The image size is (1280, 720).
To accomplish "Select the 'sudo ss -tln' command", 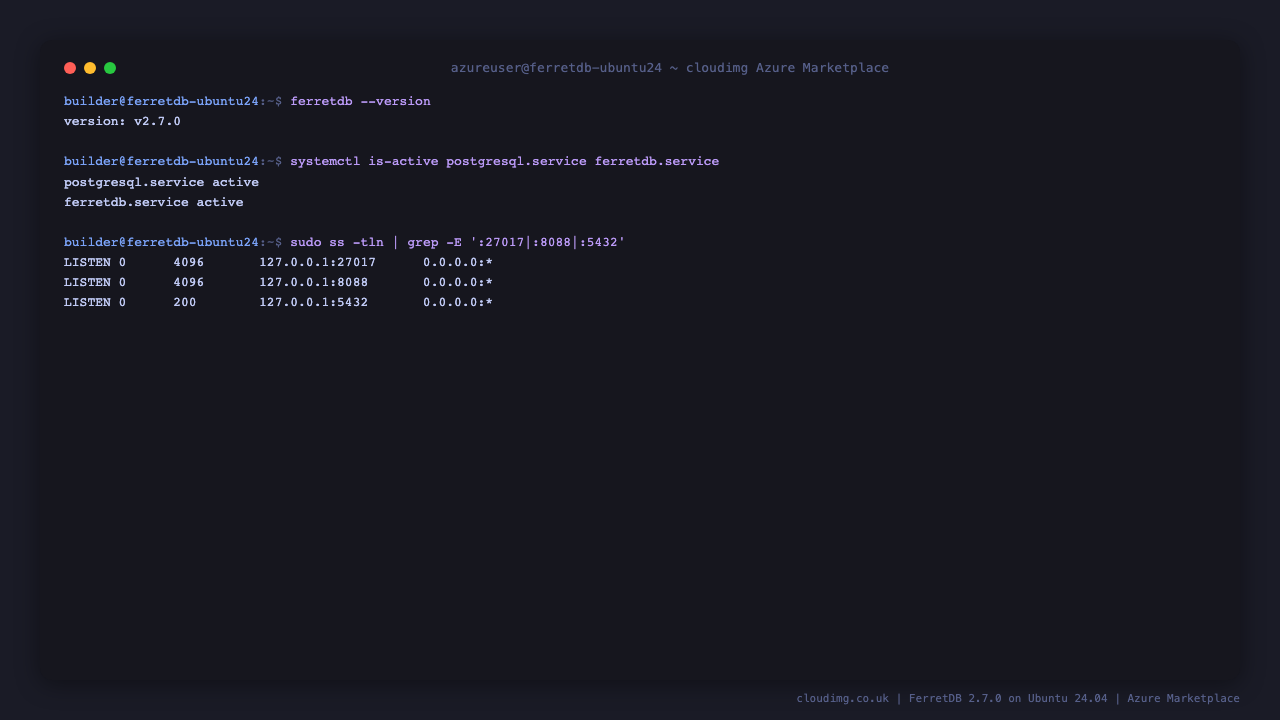I will 458,242.
